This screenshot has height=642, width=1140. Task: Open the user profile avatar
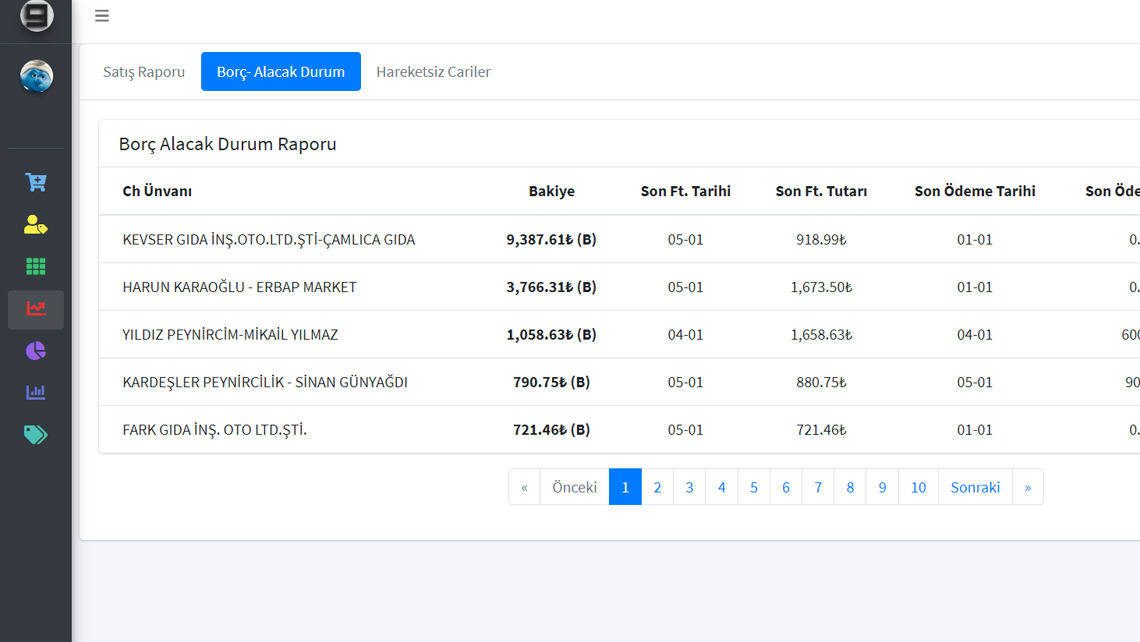(36, 76)
